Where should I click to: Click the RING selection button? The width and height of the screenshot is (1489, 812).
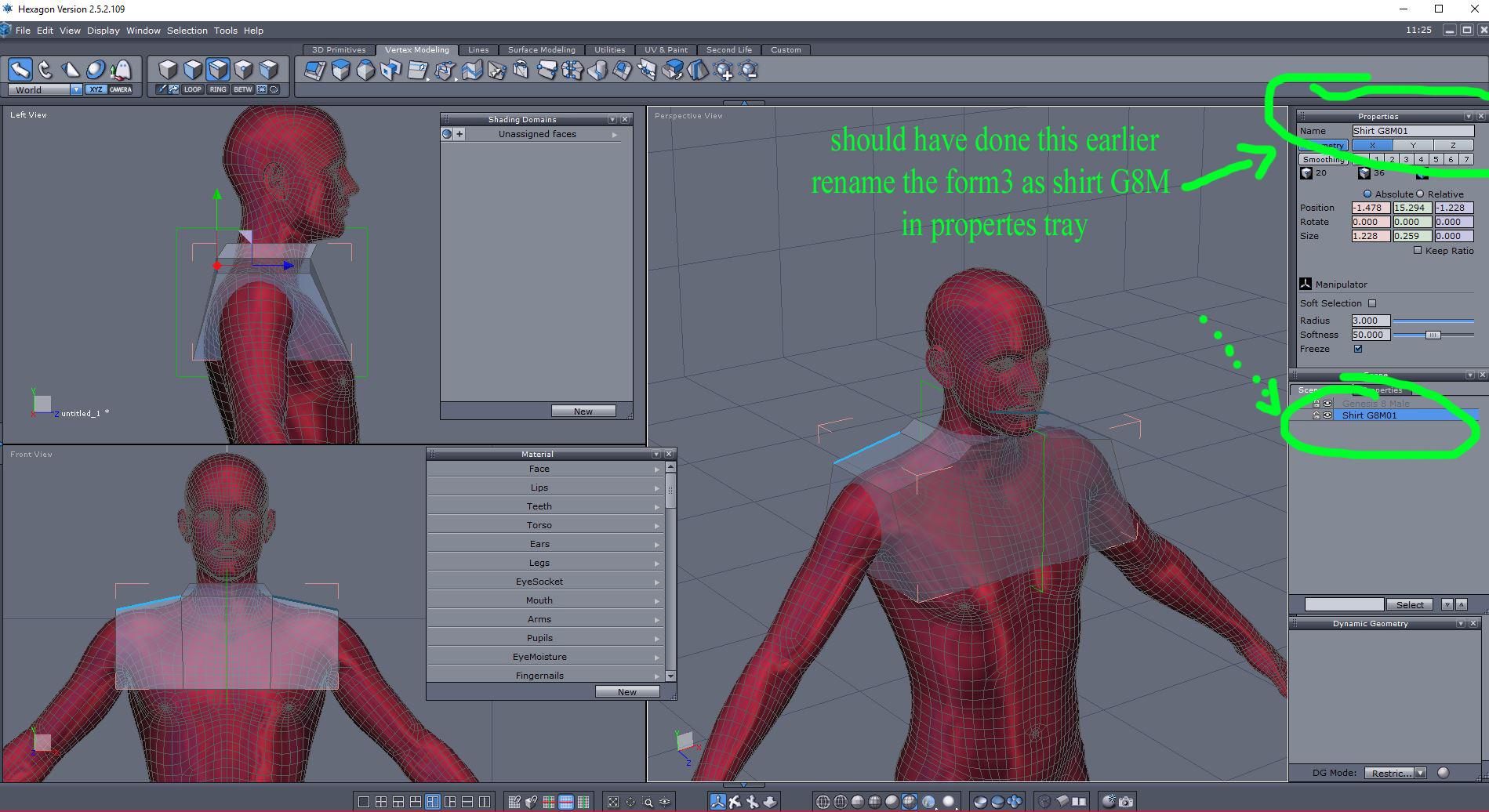pos(218,89)
